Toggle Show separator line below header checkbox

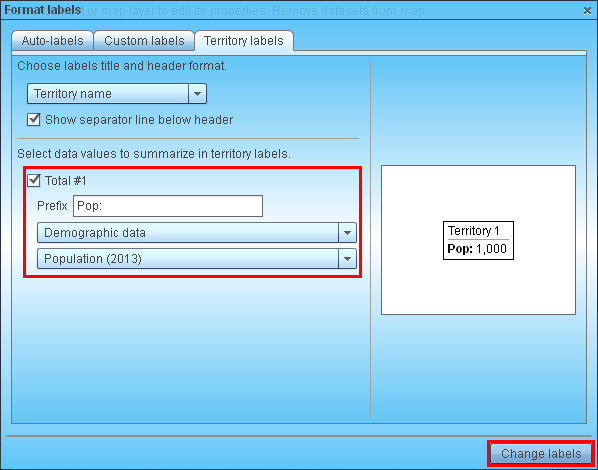pos(34,120)
